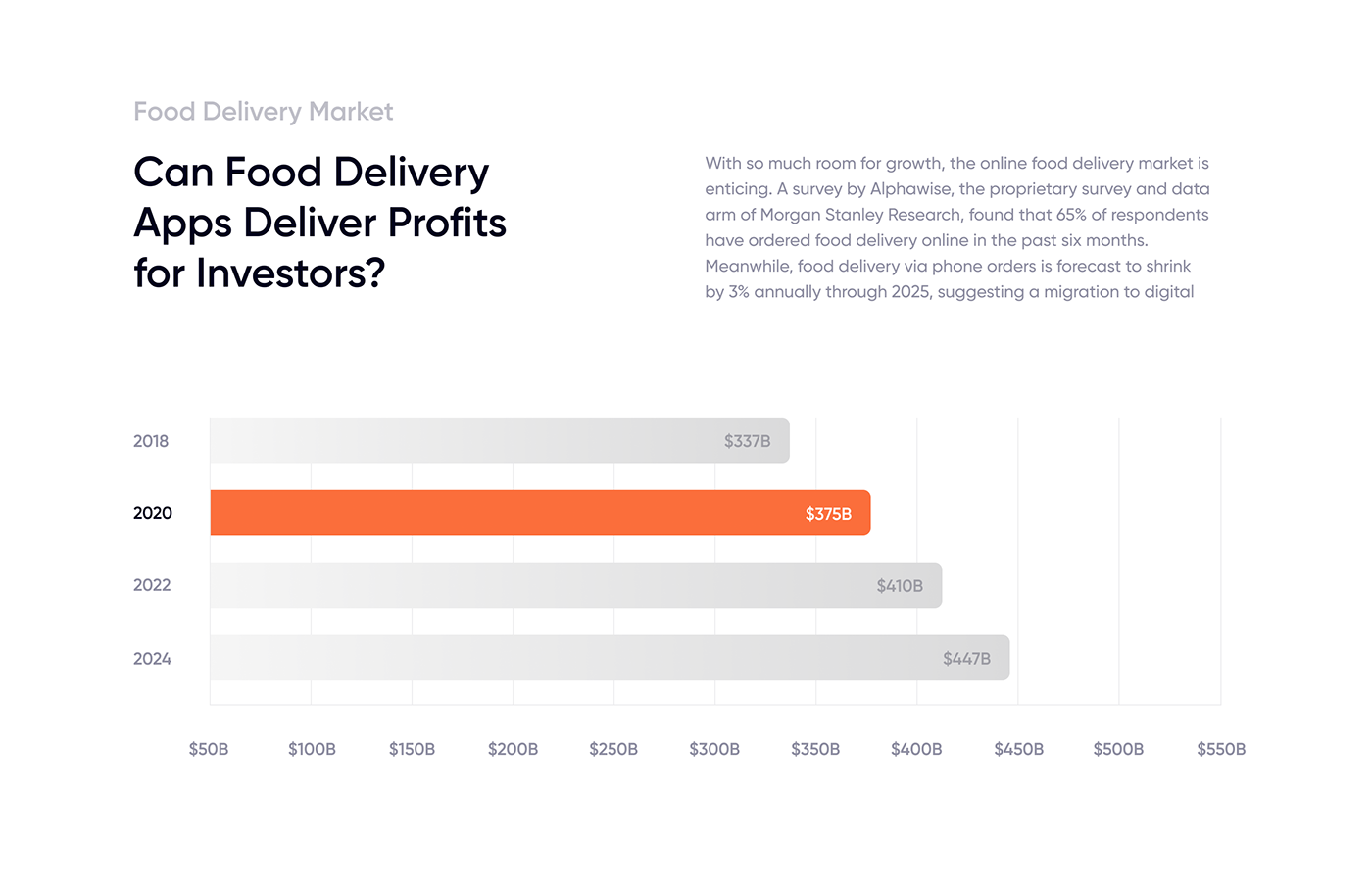Image resolution: width=1372 pixels, height=895 pixels.
Task: Click the Food Delivery Market subtitle
Action: tap(263, 112)
